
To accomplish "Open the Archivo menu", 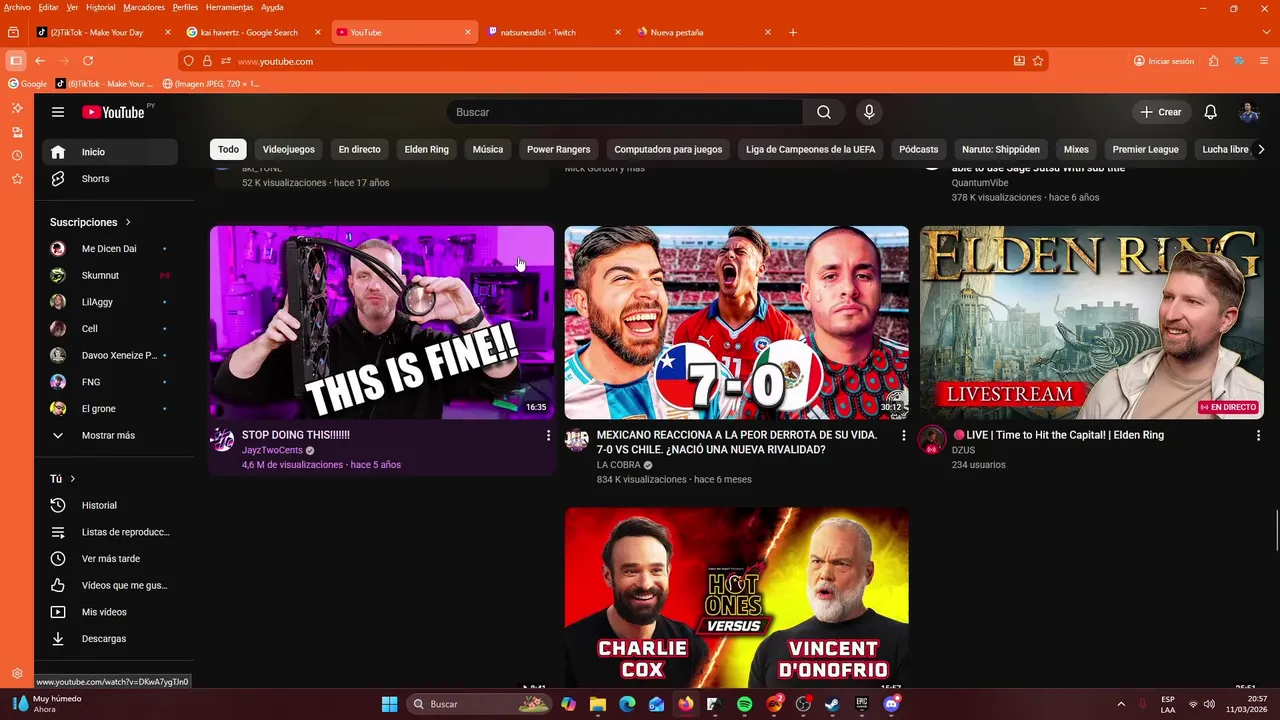I will [x=17, y=7].
